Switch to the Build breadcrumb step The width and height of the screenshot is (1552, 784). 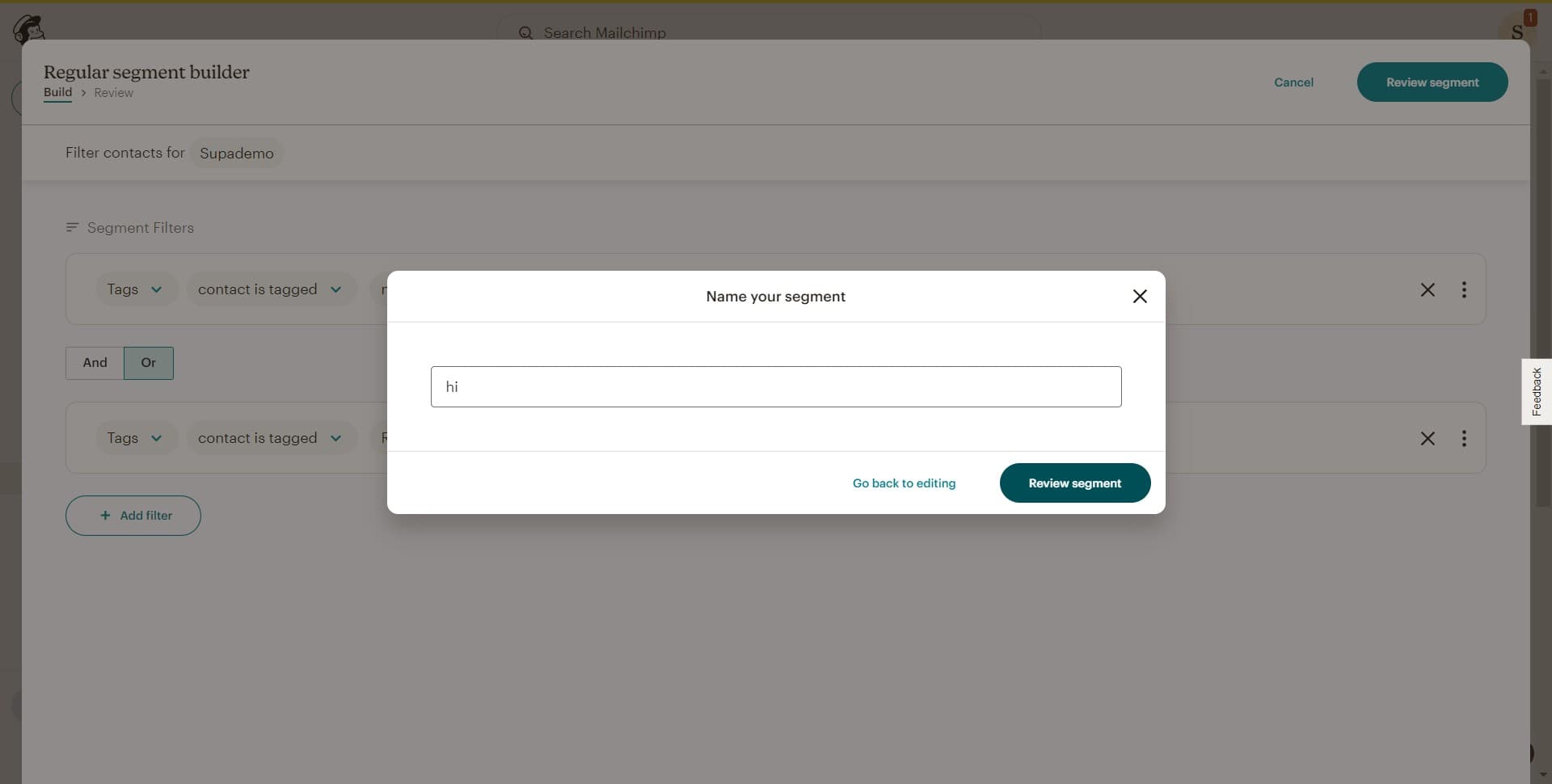[x=57, y=92]
